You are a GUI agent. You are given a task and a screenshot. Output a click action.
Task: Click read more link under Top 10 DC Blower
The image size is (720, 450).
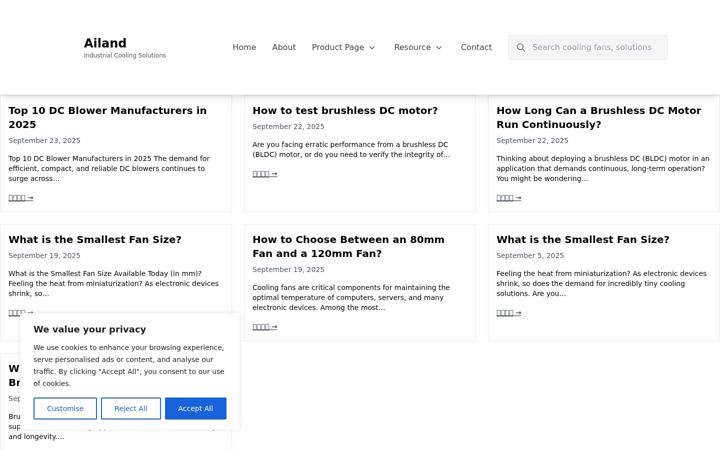pos(21,198)
